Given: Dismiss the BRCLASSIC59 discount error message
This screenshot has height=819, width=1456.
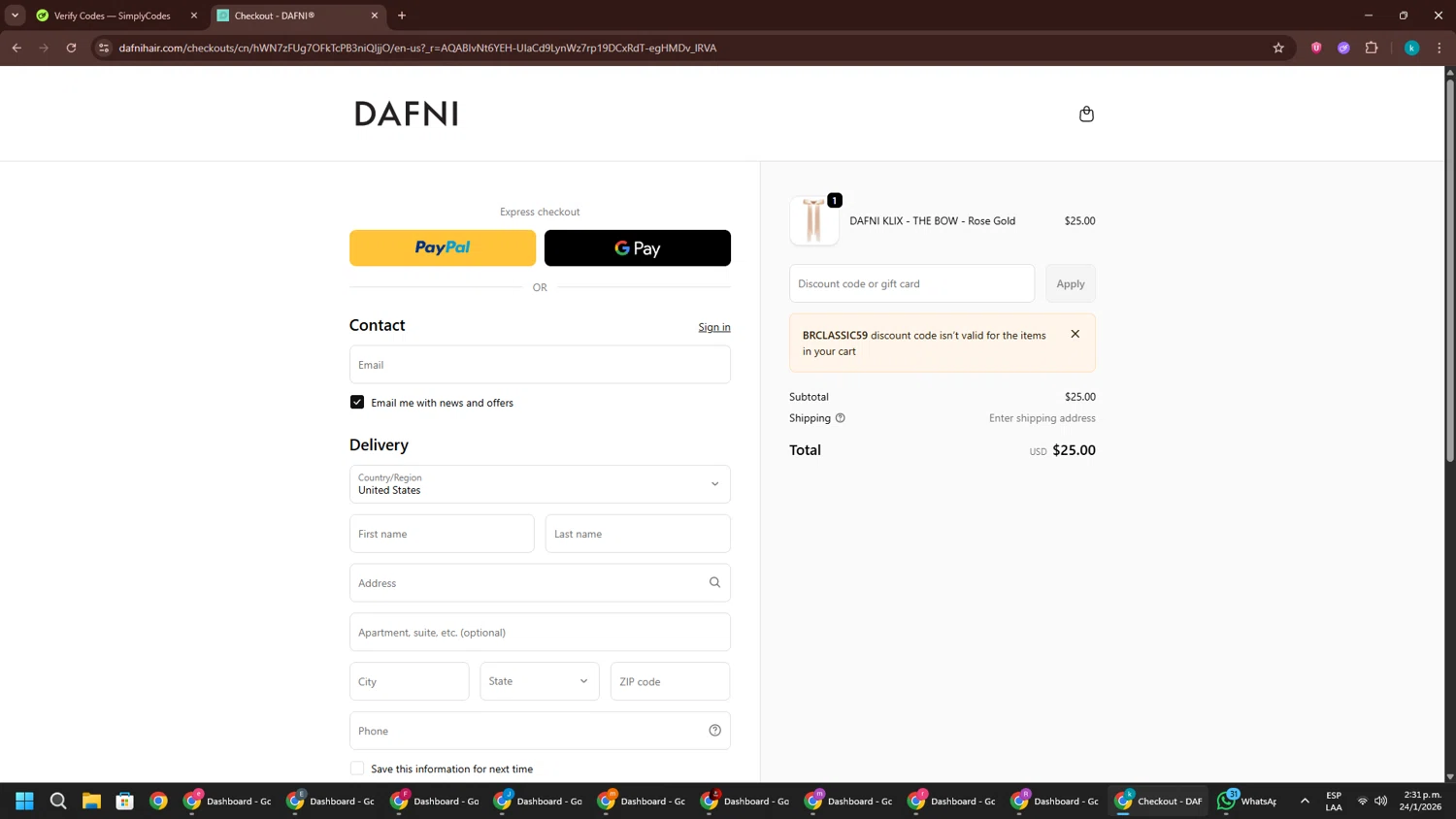Looking at the screenshot, I should pos(1075,334).
